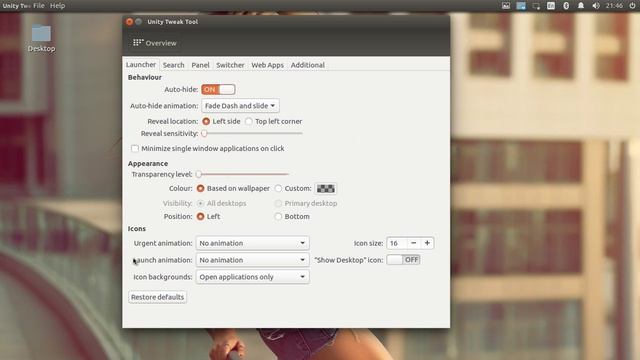This screenshot has width=640, height=360.
Task: Open the Help menu
Action: click(x=57, y=6)
